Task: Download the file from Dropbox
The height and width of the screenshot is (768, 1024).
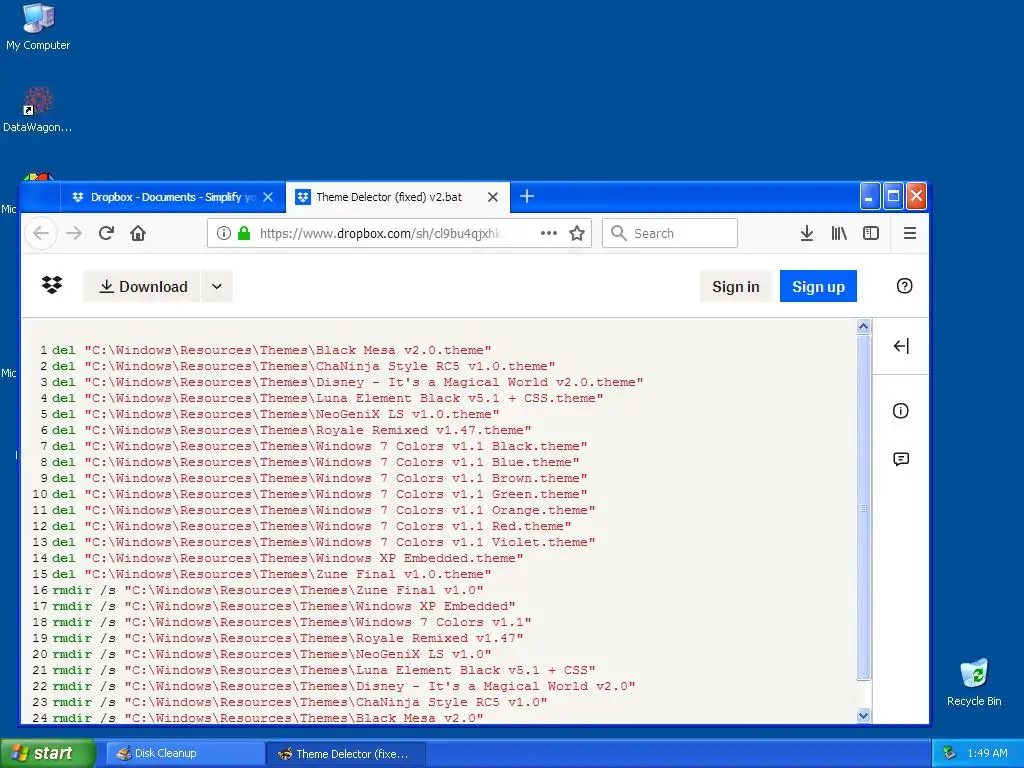Action: [142, 286]
